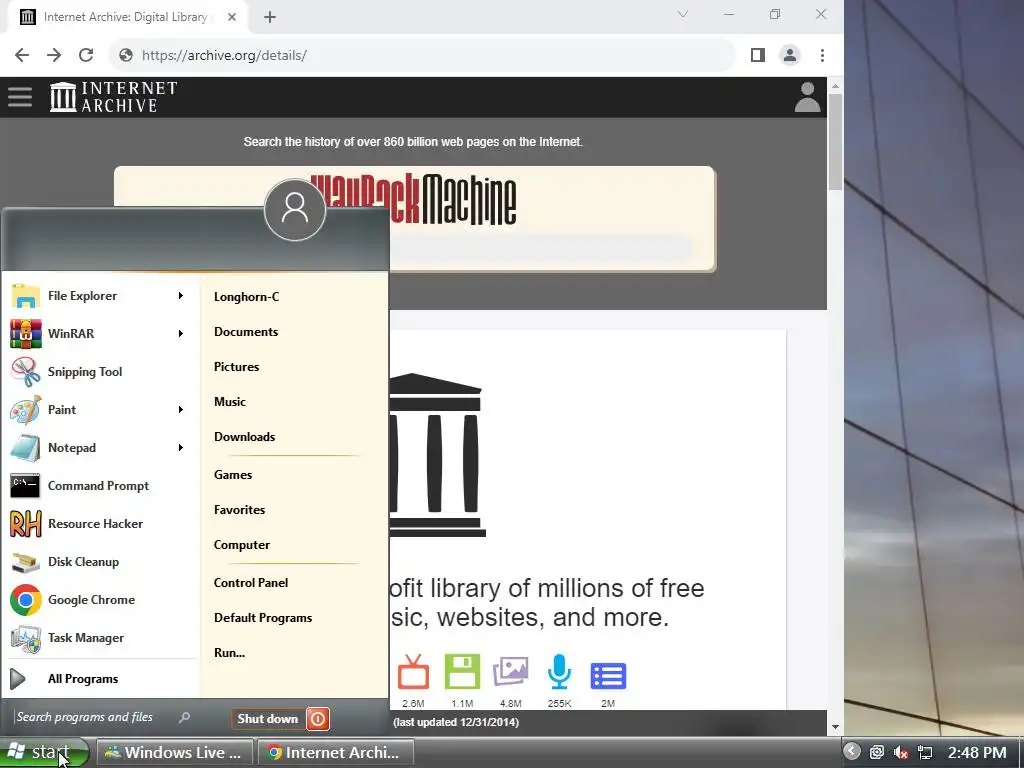Click the Internet Archive logo in header
Image resolution: width=1024 pixels, height=768 pixels.
coord(113,97)
